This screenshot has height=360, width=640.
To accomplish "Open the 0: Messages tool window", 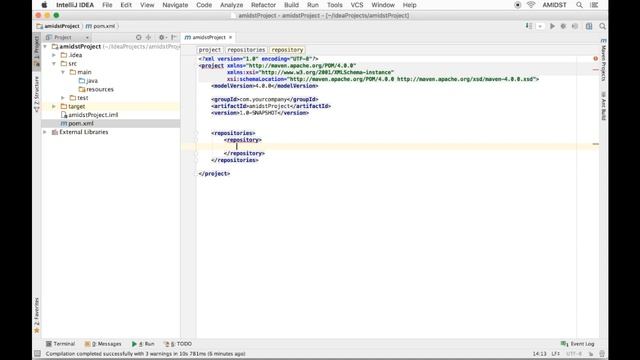I will point(103,344).
